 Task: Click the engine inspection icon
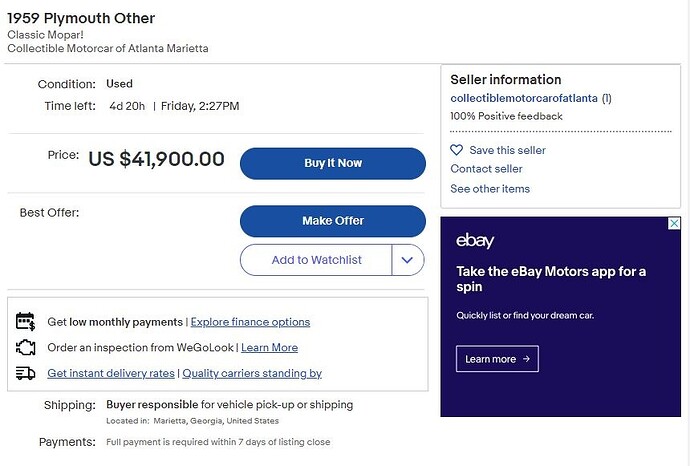(x=26, y=348)
